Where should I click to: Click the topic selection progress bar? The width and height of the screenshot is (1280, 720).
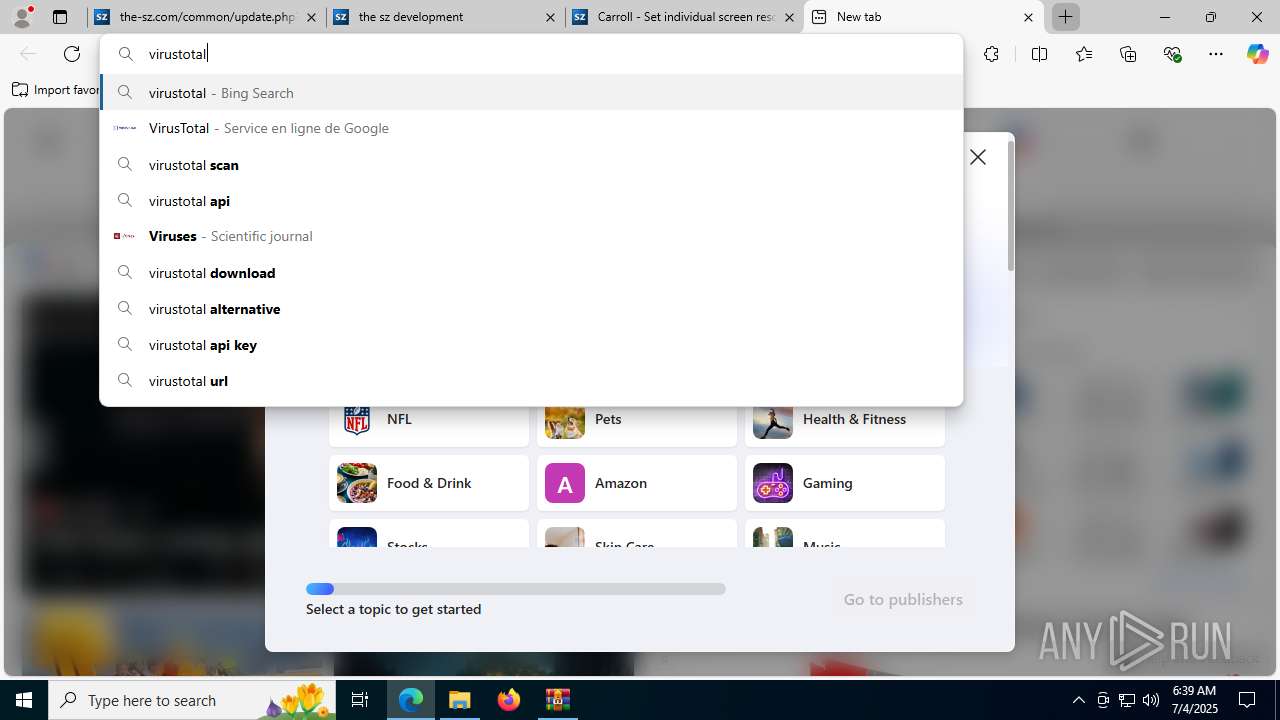pyautogui.click(x=516, y=589)
